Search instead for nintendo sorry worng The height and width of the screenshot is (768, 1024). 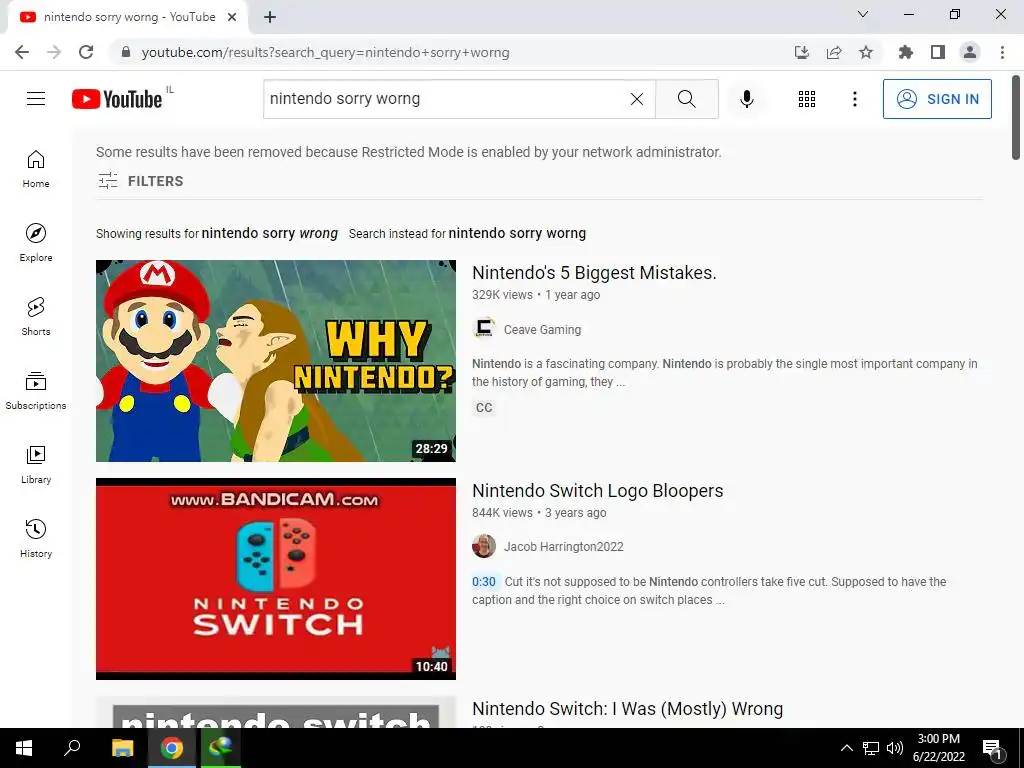point(517,233)
